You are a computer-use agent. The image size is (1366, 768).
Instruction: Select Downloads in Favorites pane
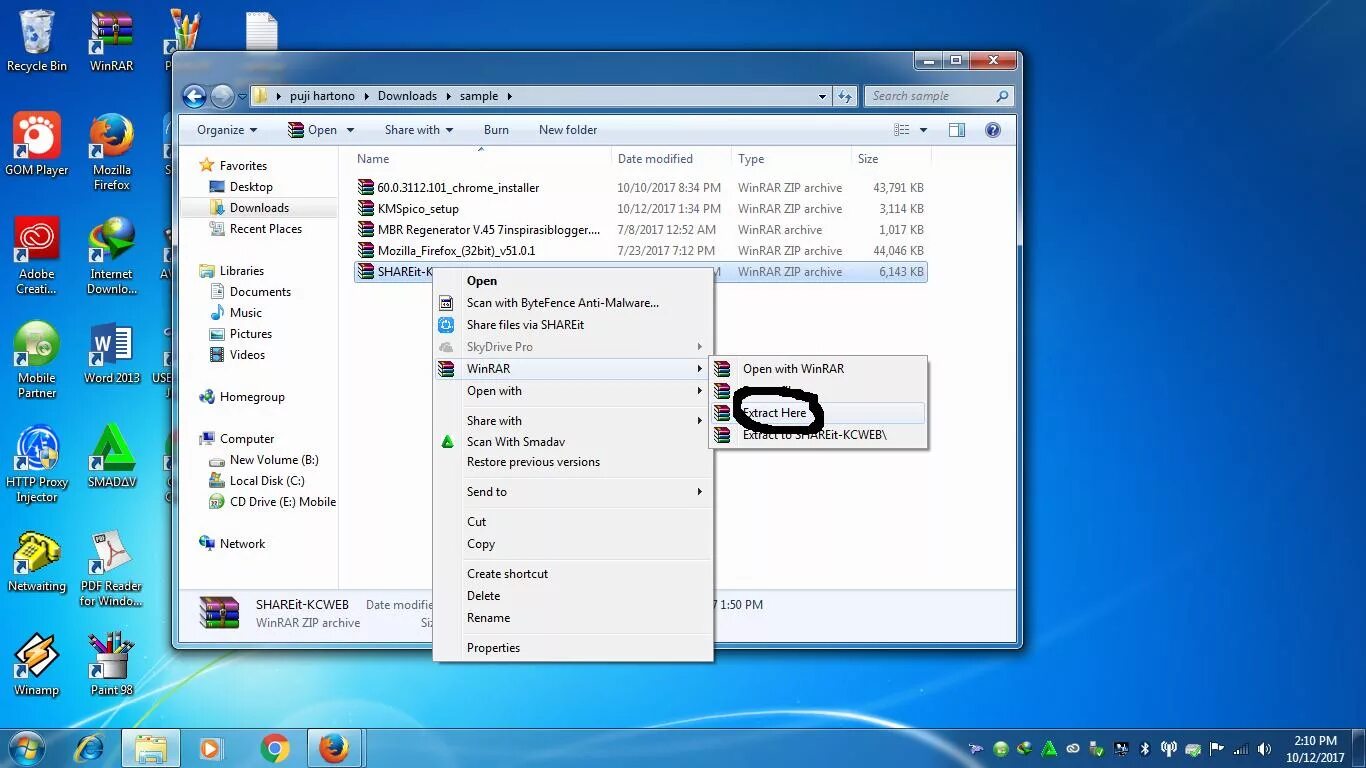pyautogui.click(x=259, y=208)
